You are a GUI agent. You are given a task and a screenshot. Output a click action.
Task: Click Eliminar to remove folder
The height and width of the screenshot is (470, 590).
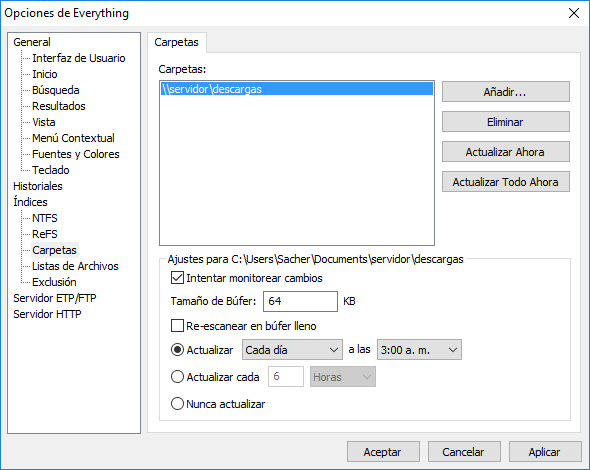pos(506,122)
